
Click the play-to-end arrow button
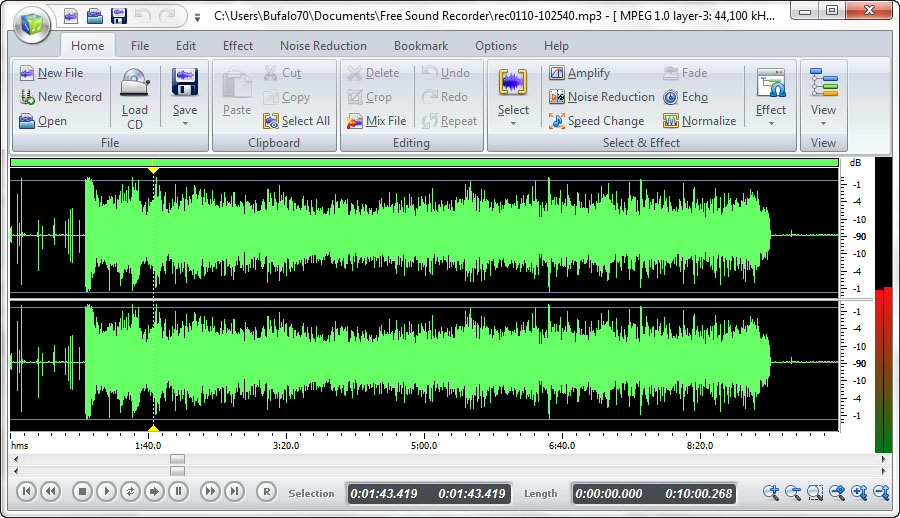pyautogui.click(x=154, y=491)
